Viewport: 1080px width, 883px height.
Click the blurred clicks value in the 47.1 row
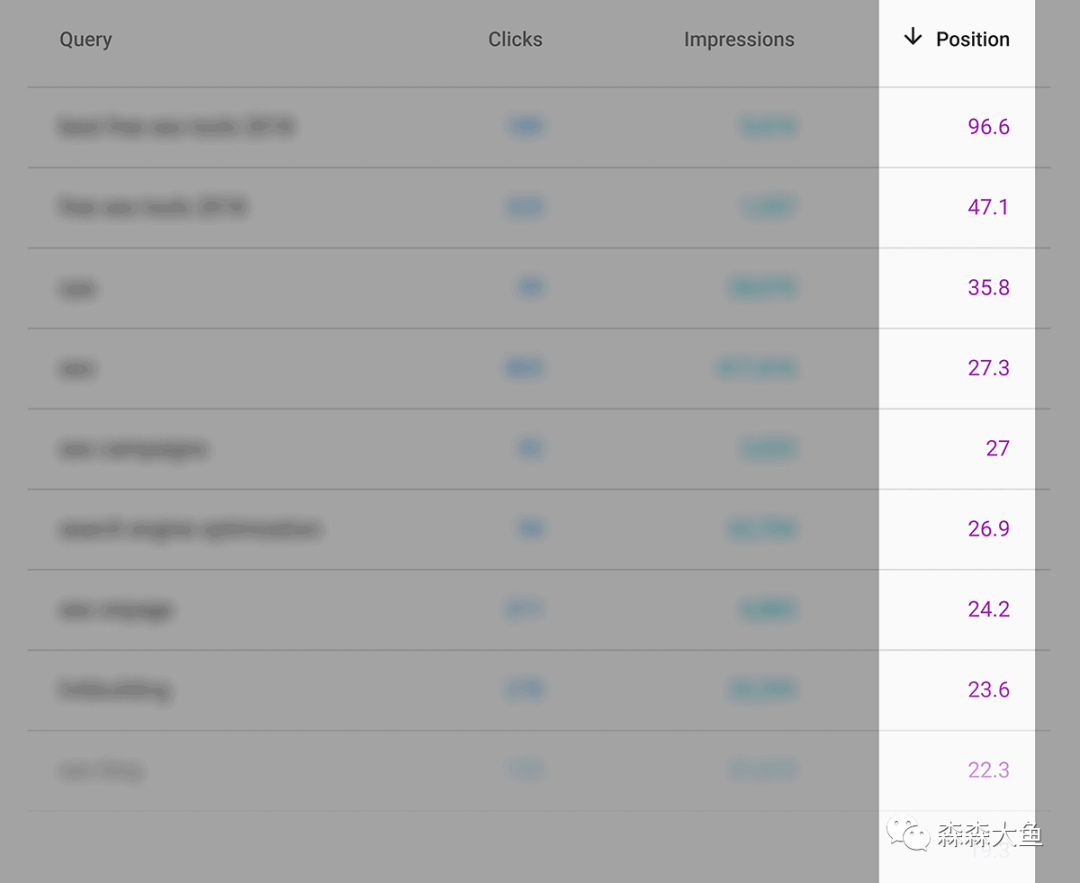pyautogui.click(x=526, y=207)
